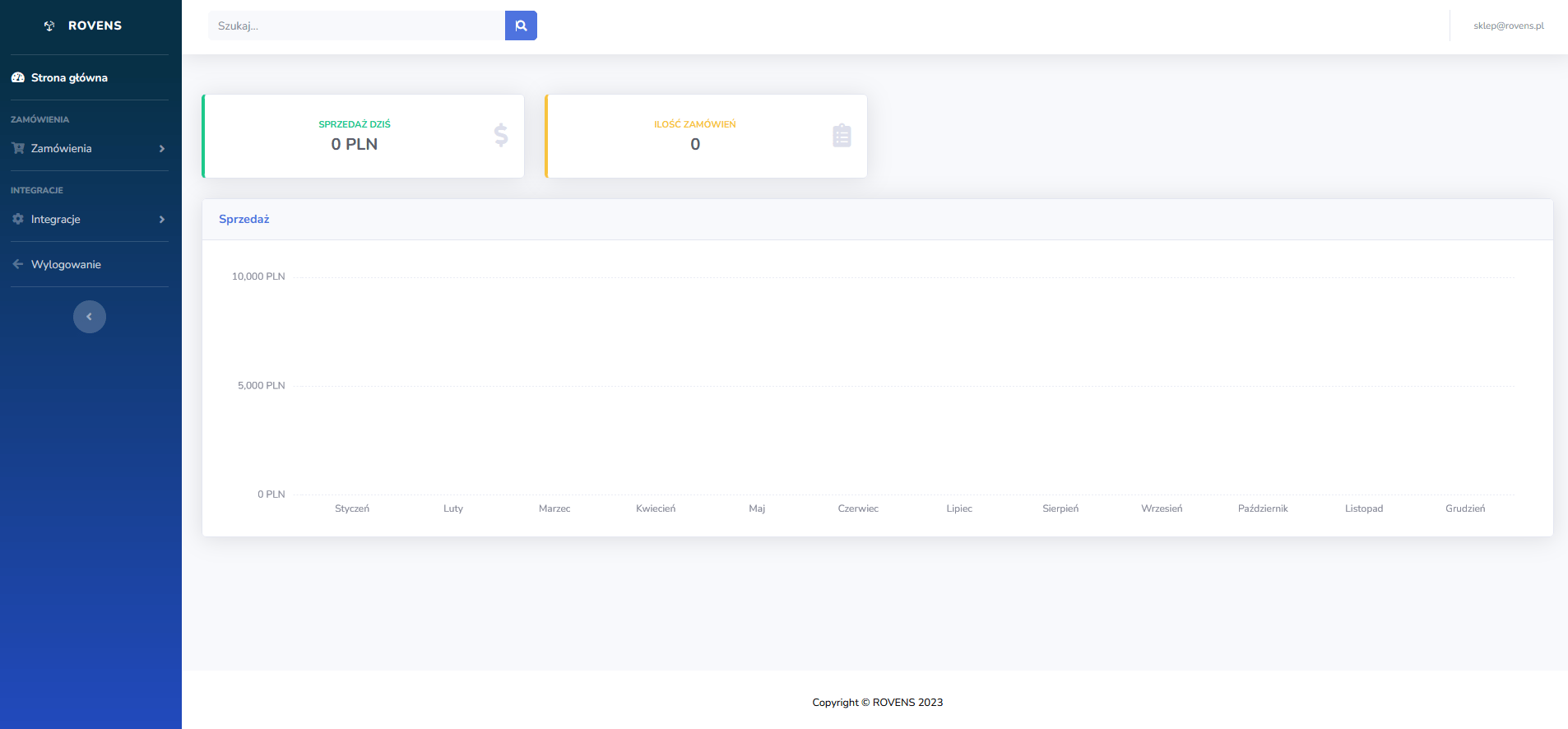This screenshot has width=1568, height=729.
Task: Click the ROVENS brand text link
Action: [95, 26]
